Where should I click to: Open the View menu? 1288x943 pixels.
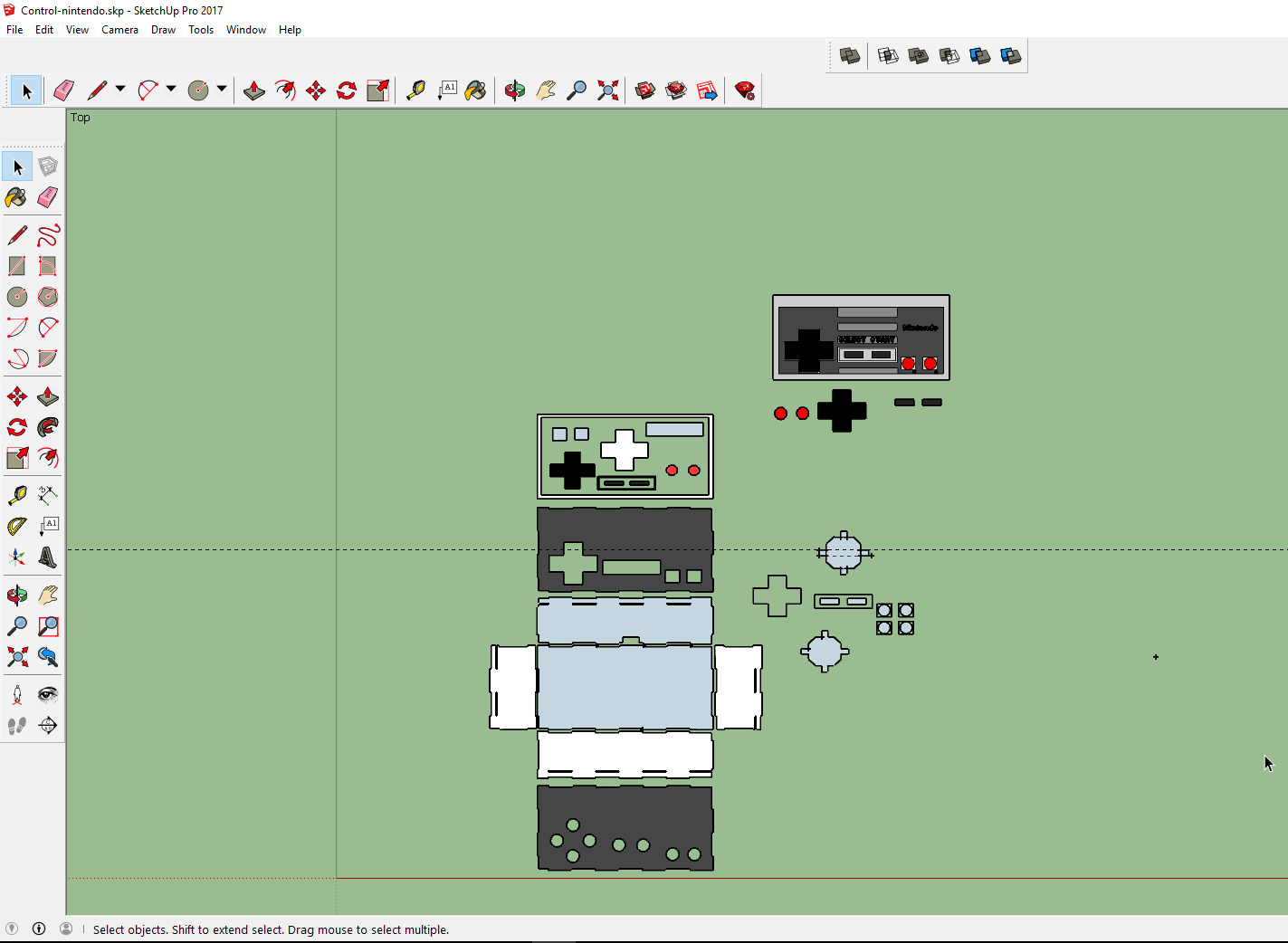77,30
